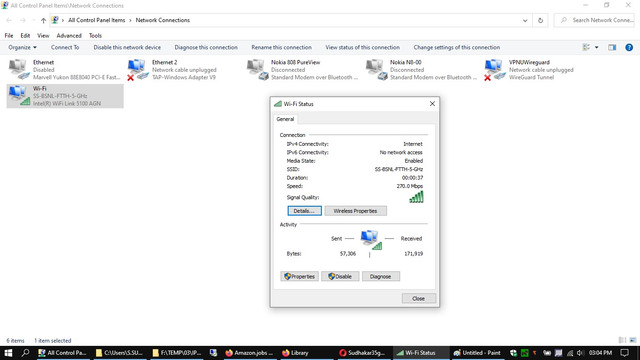This screenshot has width=640, height=360.
Task: Click the signal quality bars indicator
Action: point(416,197)
